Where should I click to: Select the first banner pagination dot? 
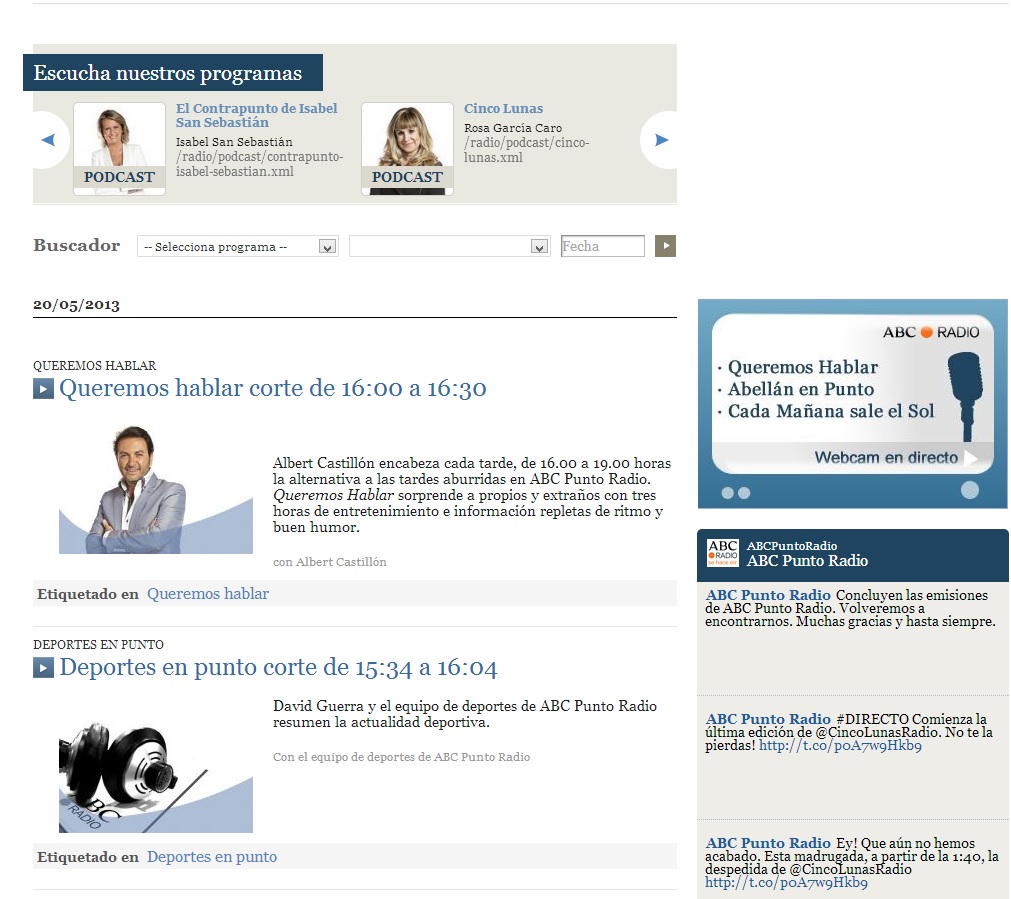728,492
